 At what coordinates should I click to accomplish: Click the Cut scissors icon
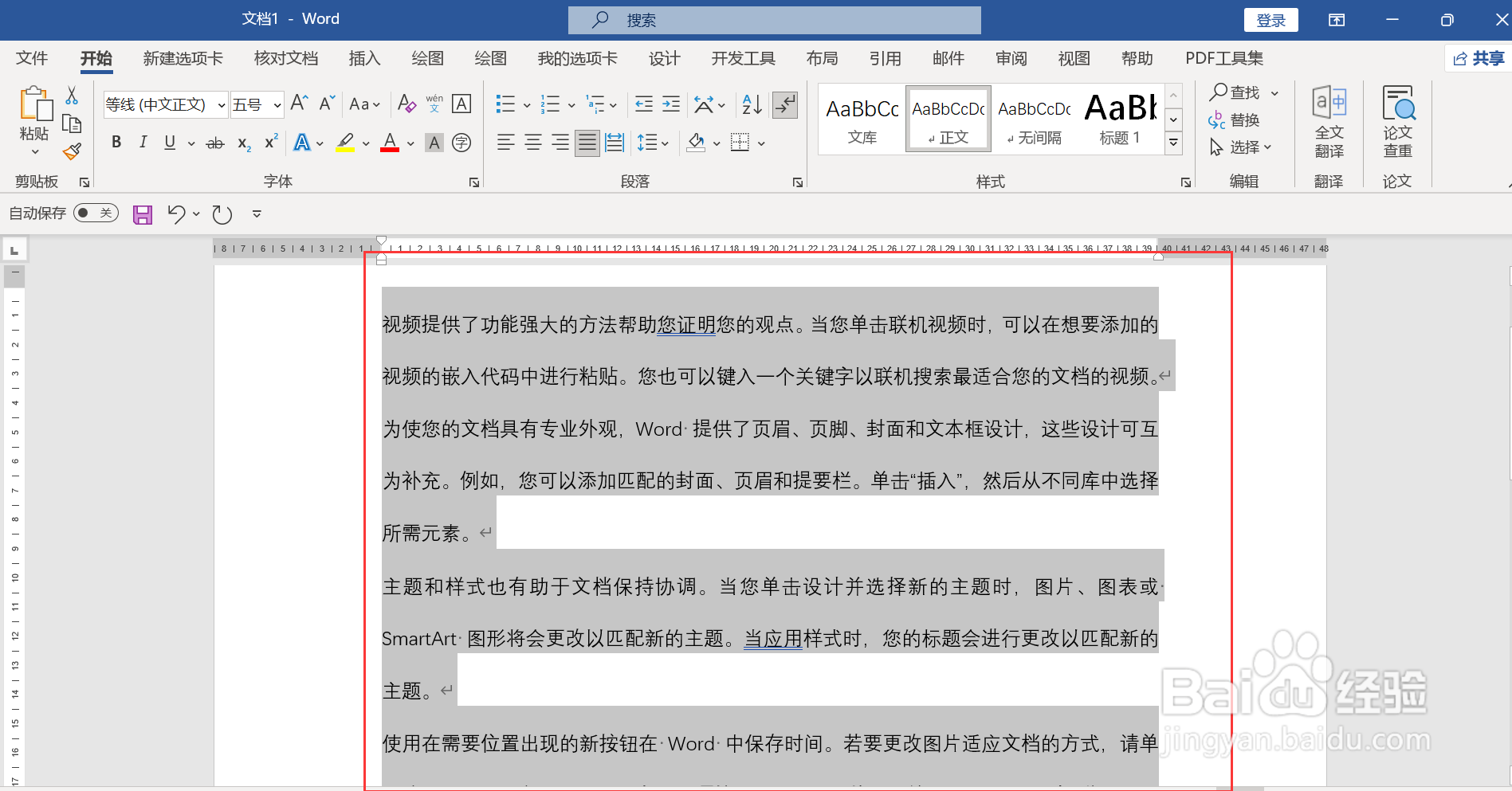72,96
